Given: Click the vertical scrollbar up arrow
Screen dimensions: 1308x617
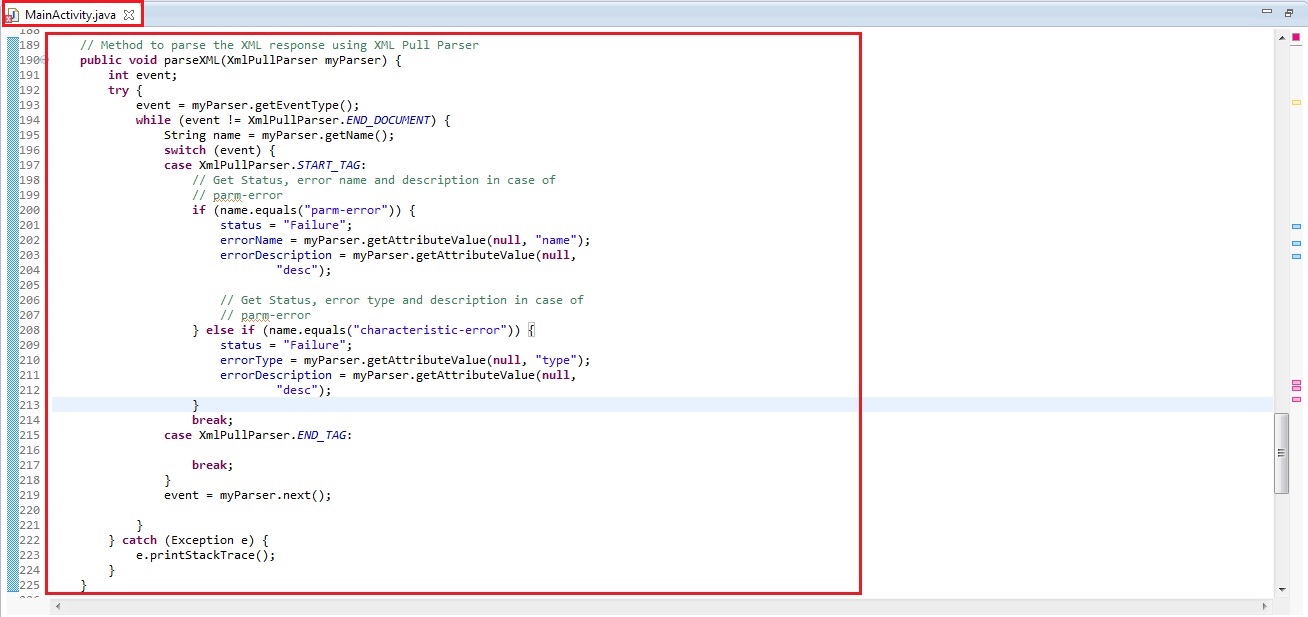Looking at the screenshot, I should pyautogui.click(x=1281, y=37).
